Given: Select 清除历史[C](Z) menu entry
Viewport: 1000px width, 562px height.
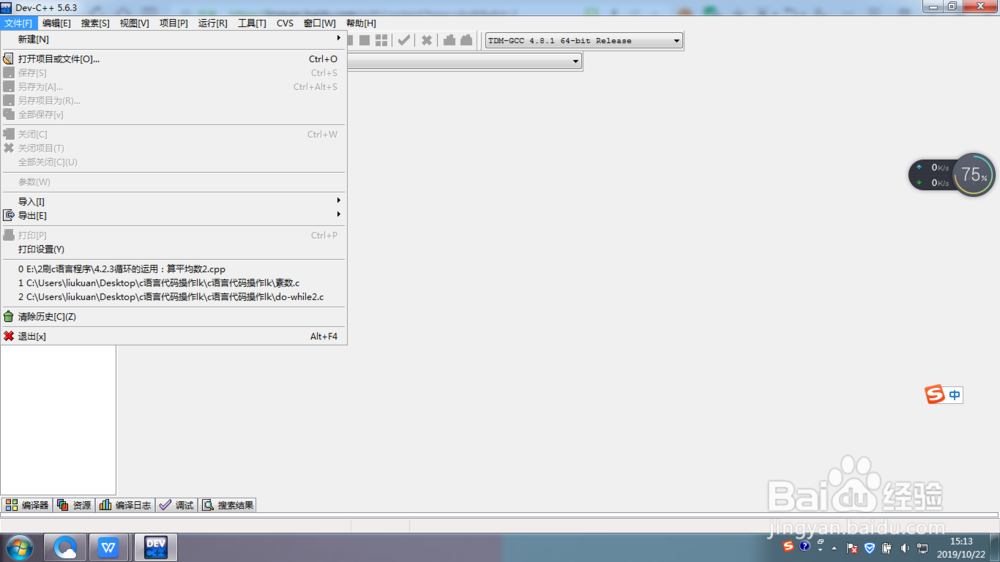Looking at the screenshot, I should tap(173, 316).
